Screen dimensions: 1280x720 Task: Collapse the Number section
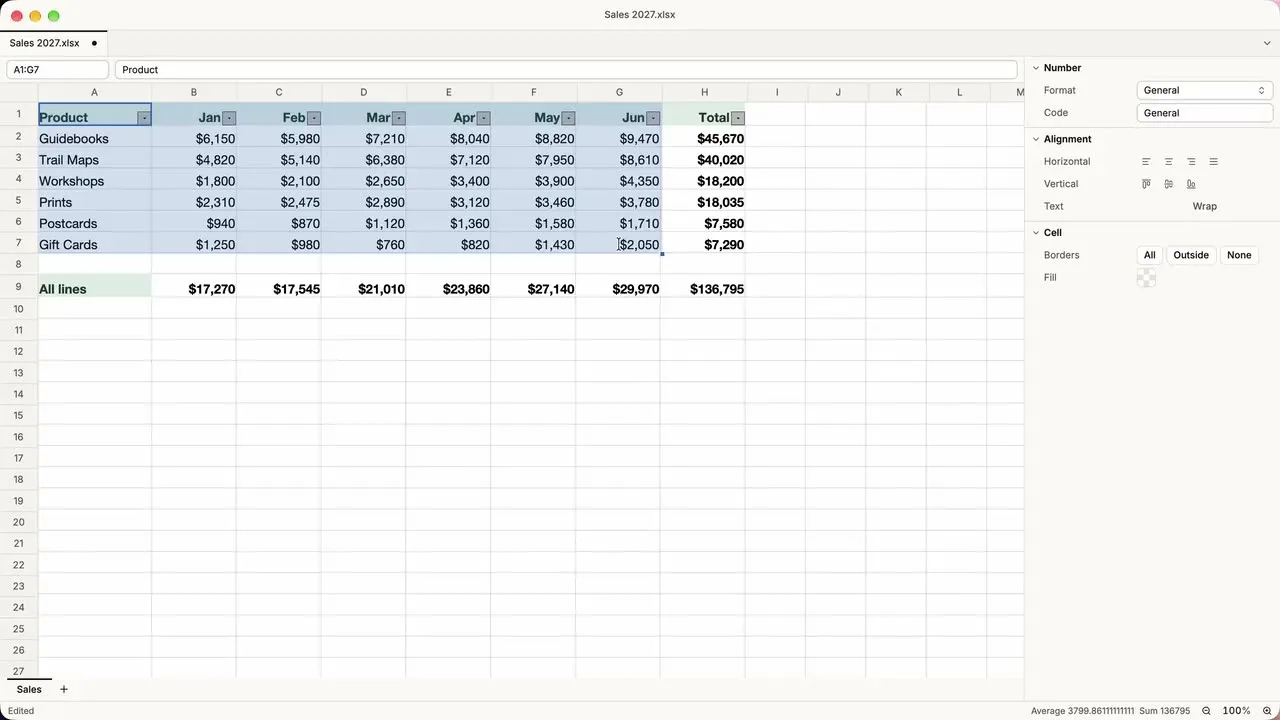tap(1036, 68)
